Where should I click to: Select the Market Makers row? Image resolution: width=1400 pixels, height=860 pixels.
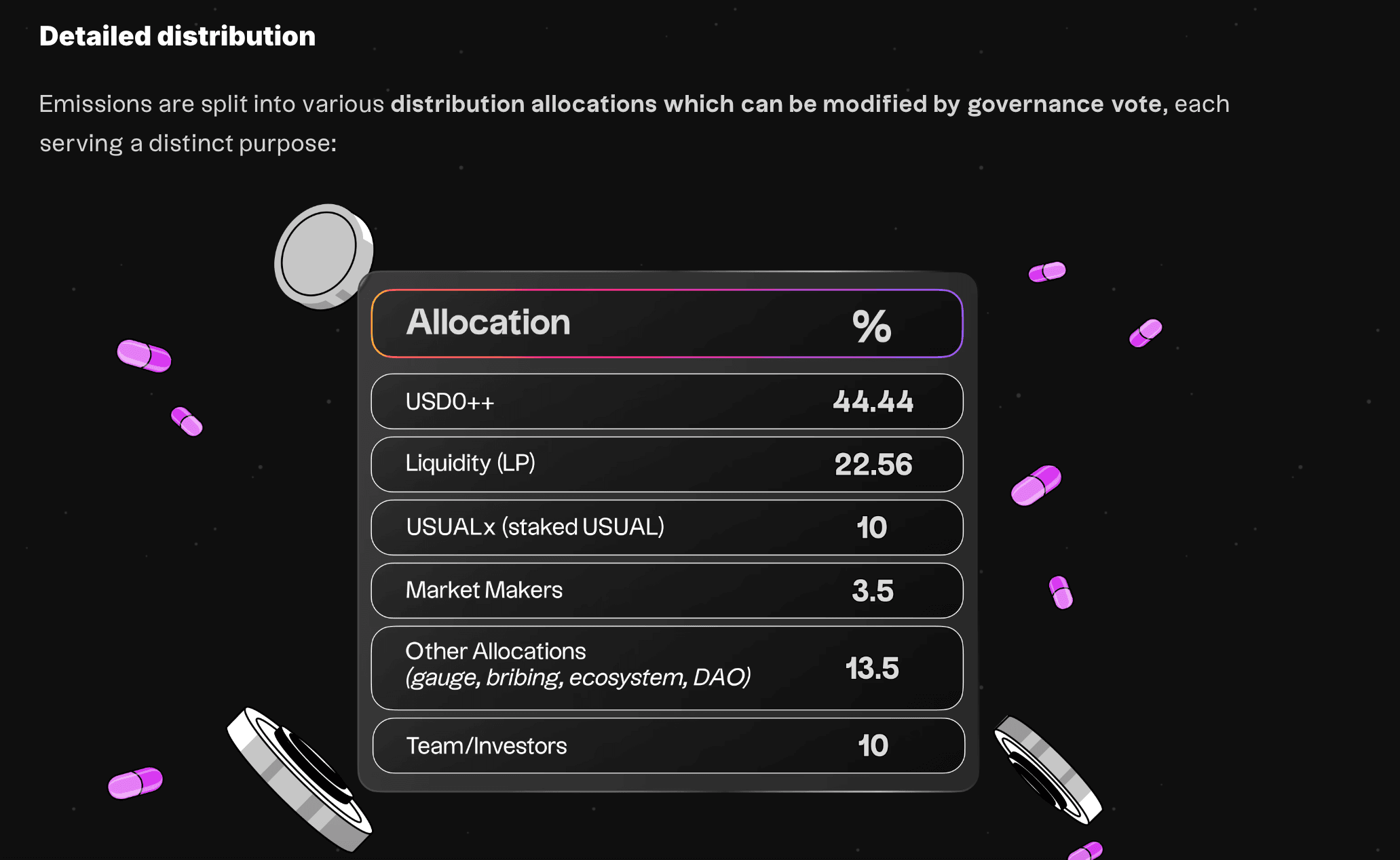(x=667, y=591)
